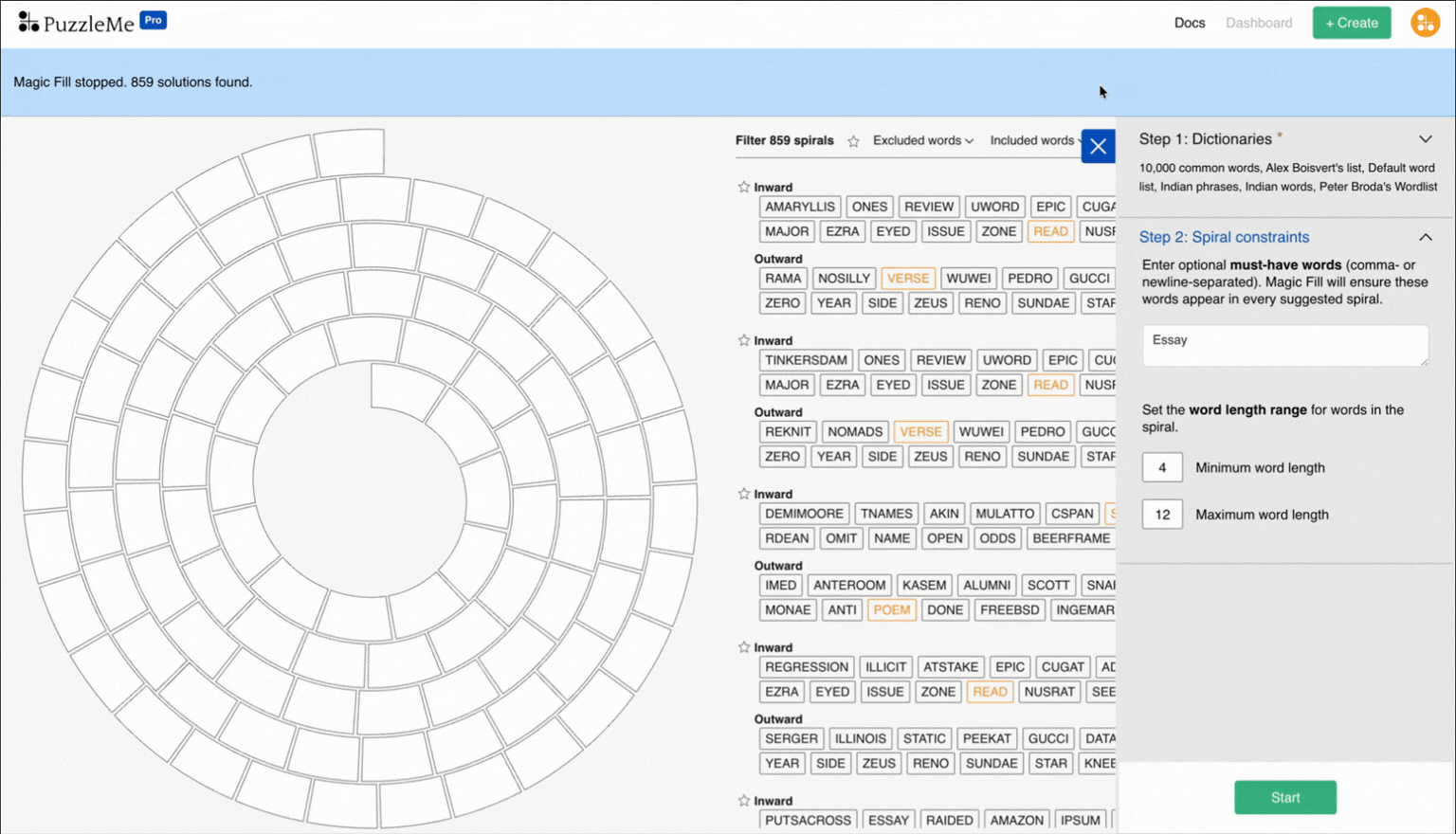Click the Minimum word length field
The width and height of the screenshot is (1456, 834).
1162,467
